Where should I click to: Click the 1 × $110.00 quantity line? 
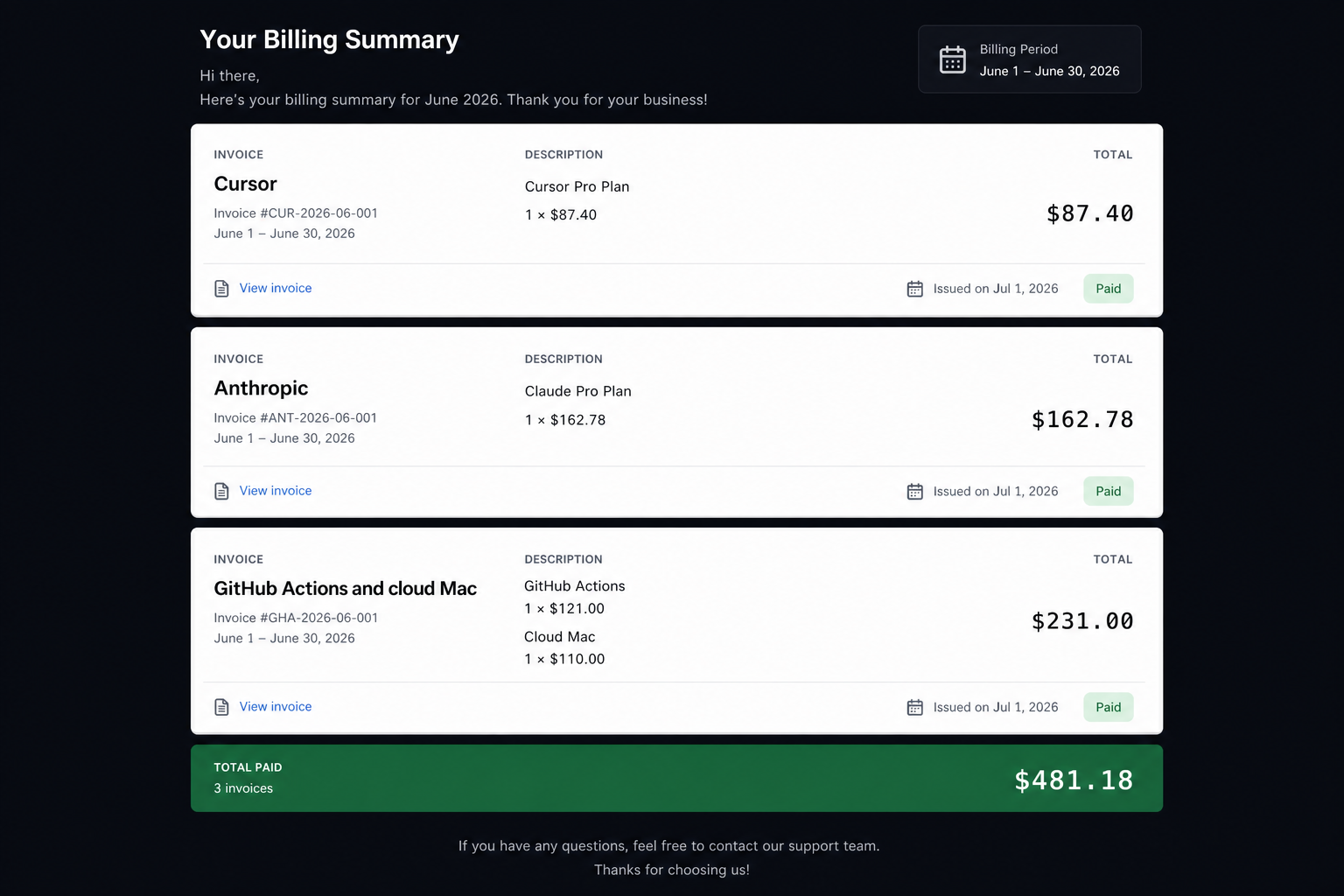point(564,660)
